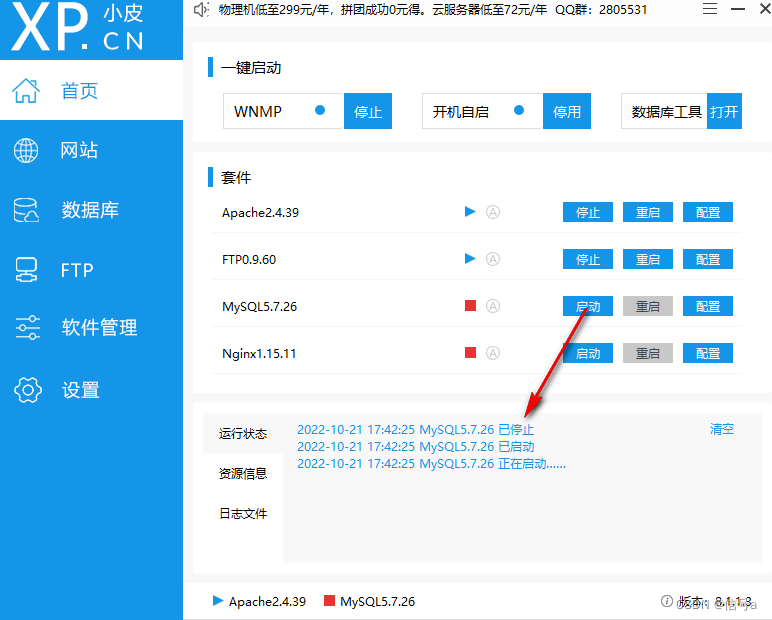772x620 pixels.
Task: Click MySQL5.7.26 greyed 重启 button
Action: tap(648, 306)
